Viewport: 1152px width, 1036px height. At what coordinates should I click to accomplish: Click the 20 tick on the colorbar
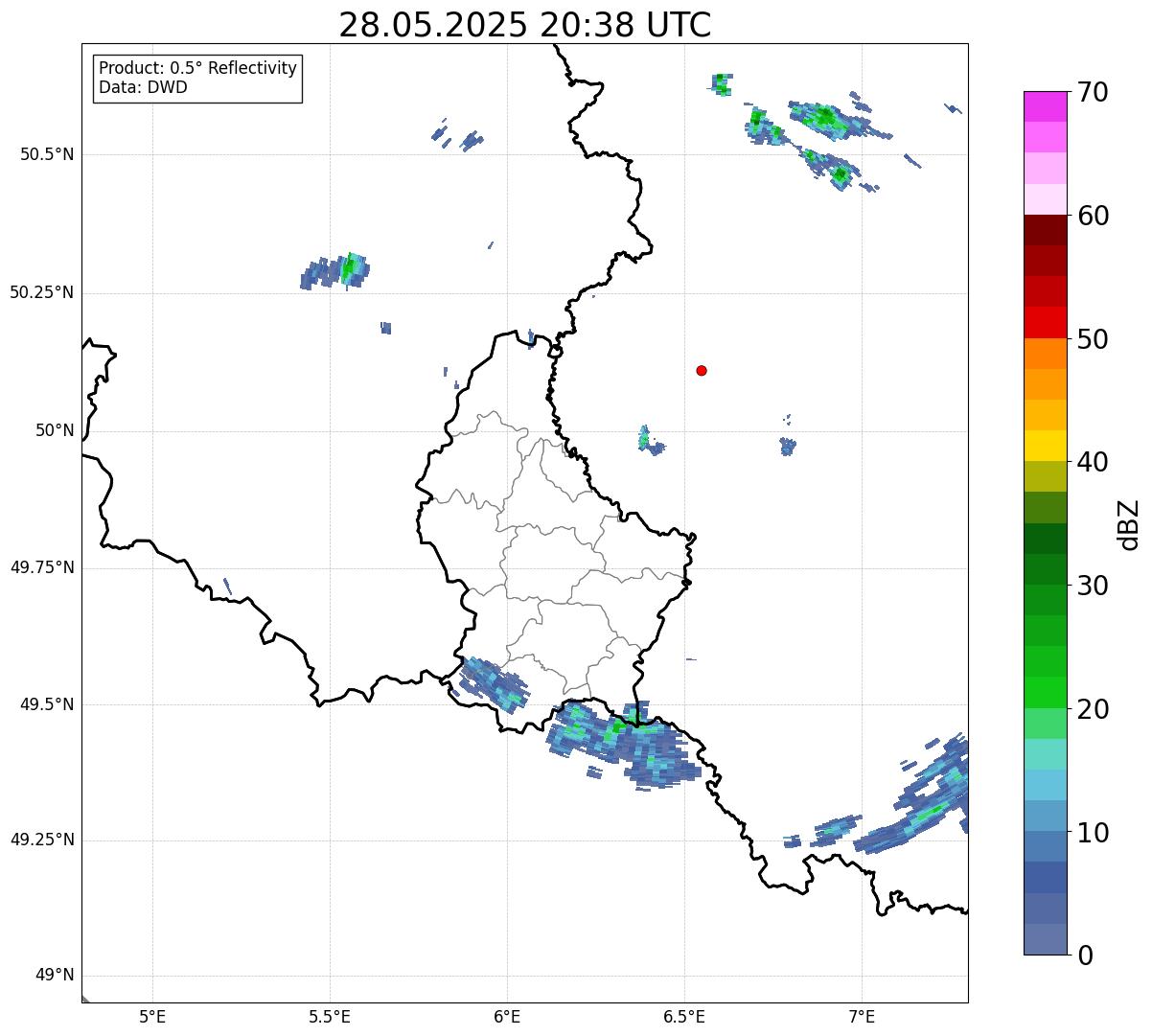1093,709
